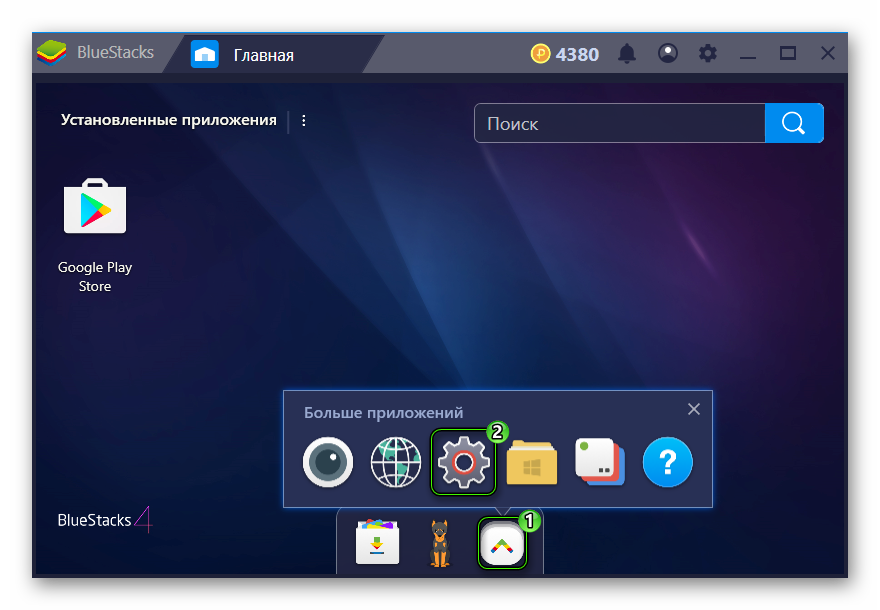The width and height of the screenshot is (880, 610).
Task: Open the notifications bell
Action: point(627,54)
